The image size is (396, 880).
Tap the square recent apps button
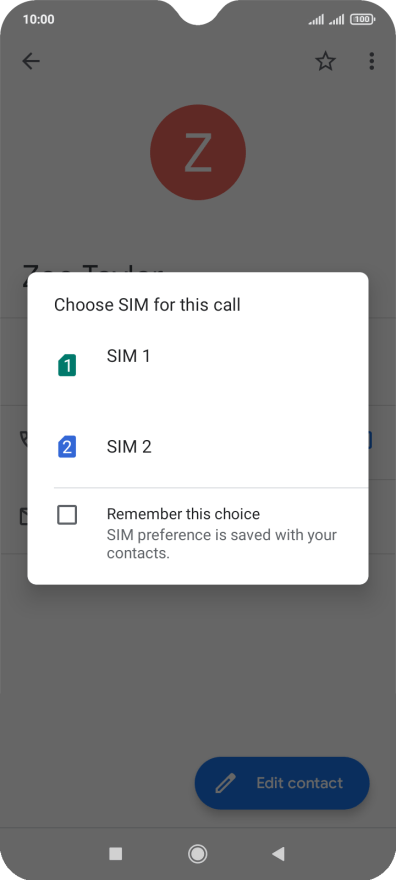click(x=116, y=854)
